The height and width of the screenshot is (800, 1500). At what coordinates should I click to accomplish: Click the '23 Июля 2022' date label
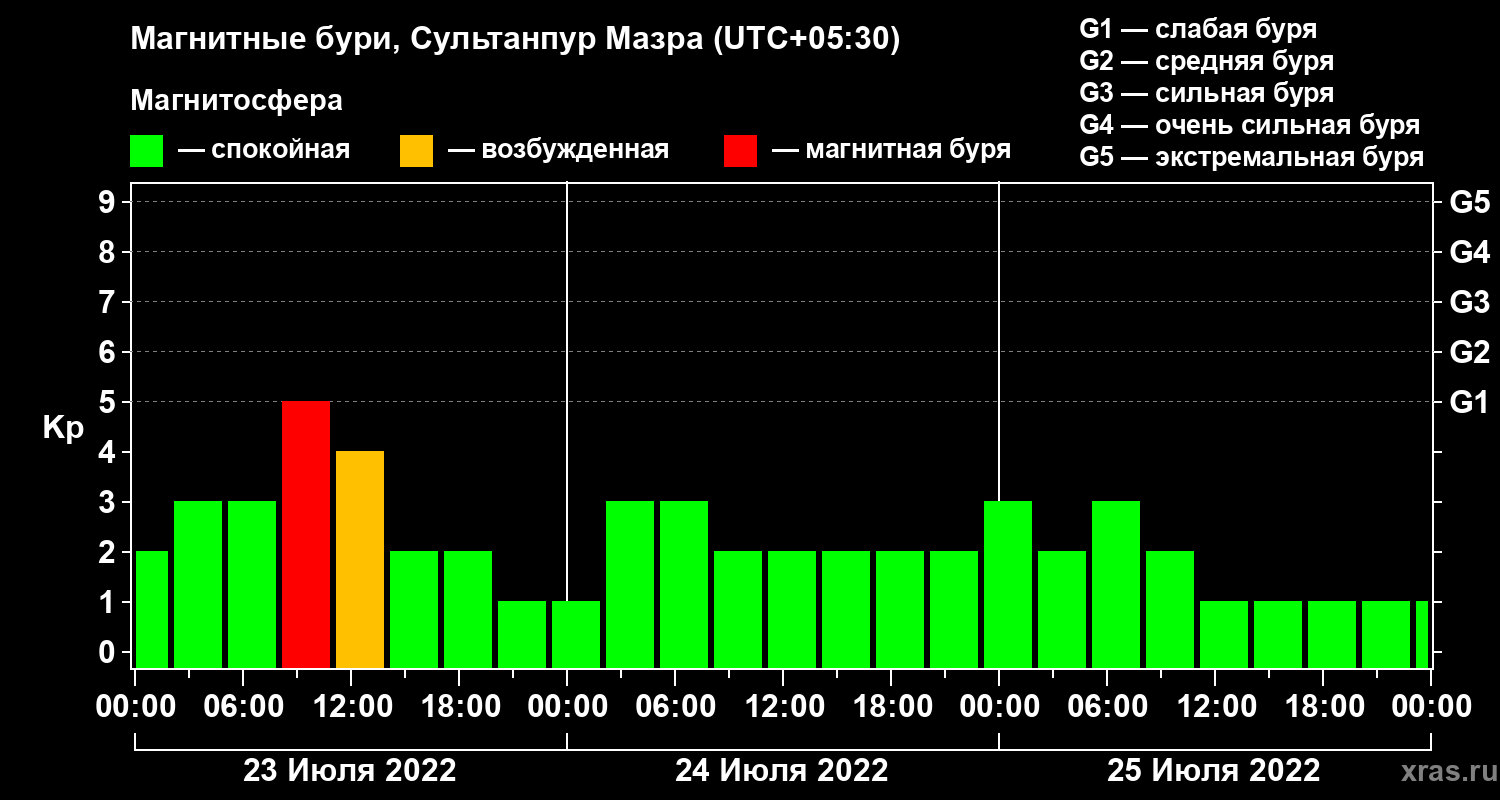350,771
